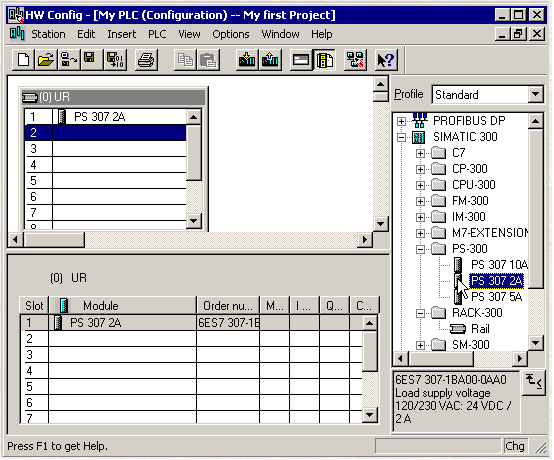This screenshot has height=460, width=554.
Task: Expand the FM-300 folder
Action: pos(420,201)
